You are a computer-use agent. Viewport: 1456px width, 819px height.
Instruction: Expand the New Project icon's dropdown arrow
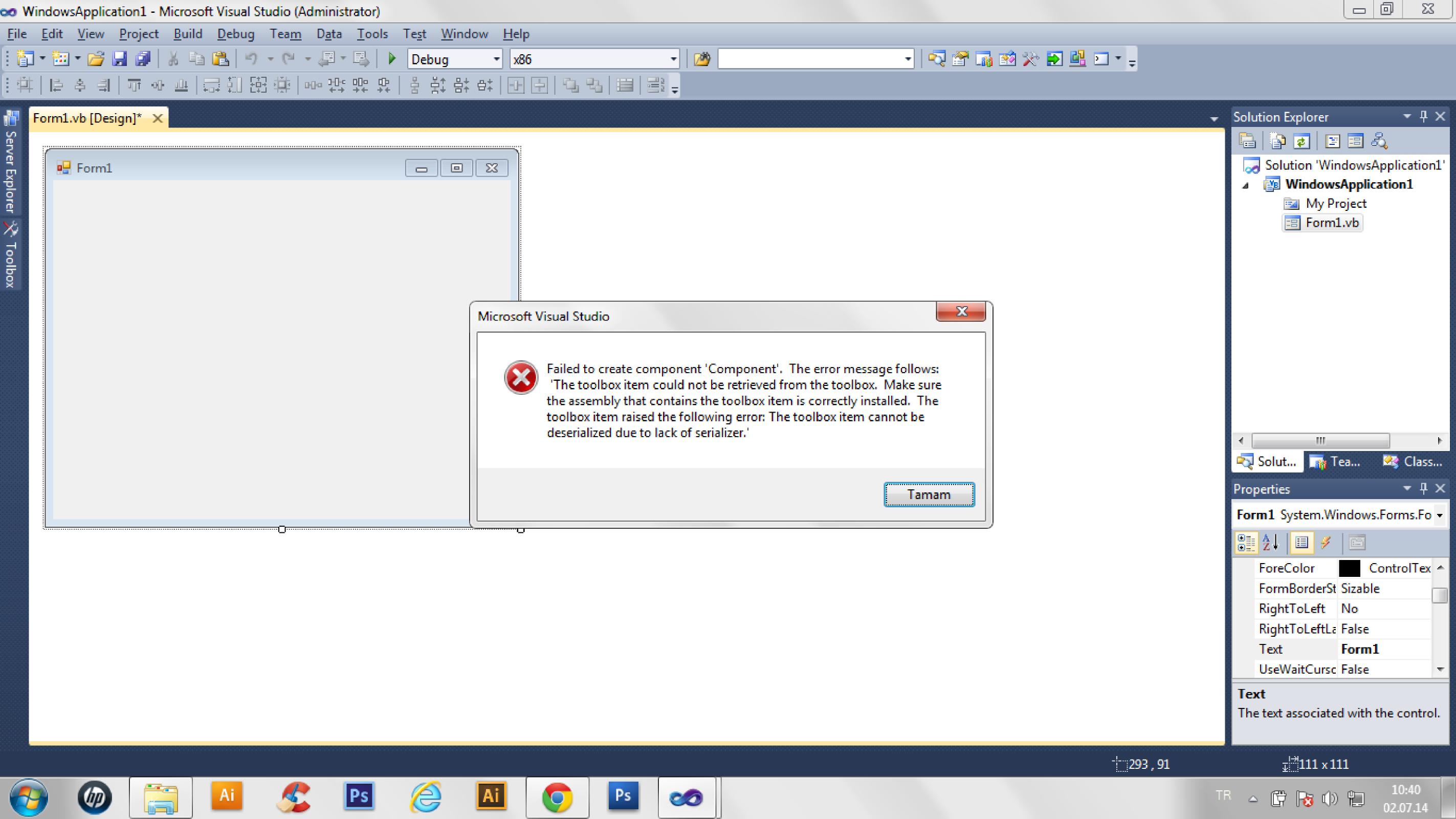click(x=42, y=59)
